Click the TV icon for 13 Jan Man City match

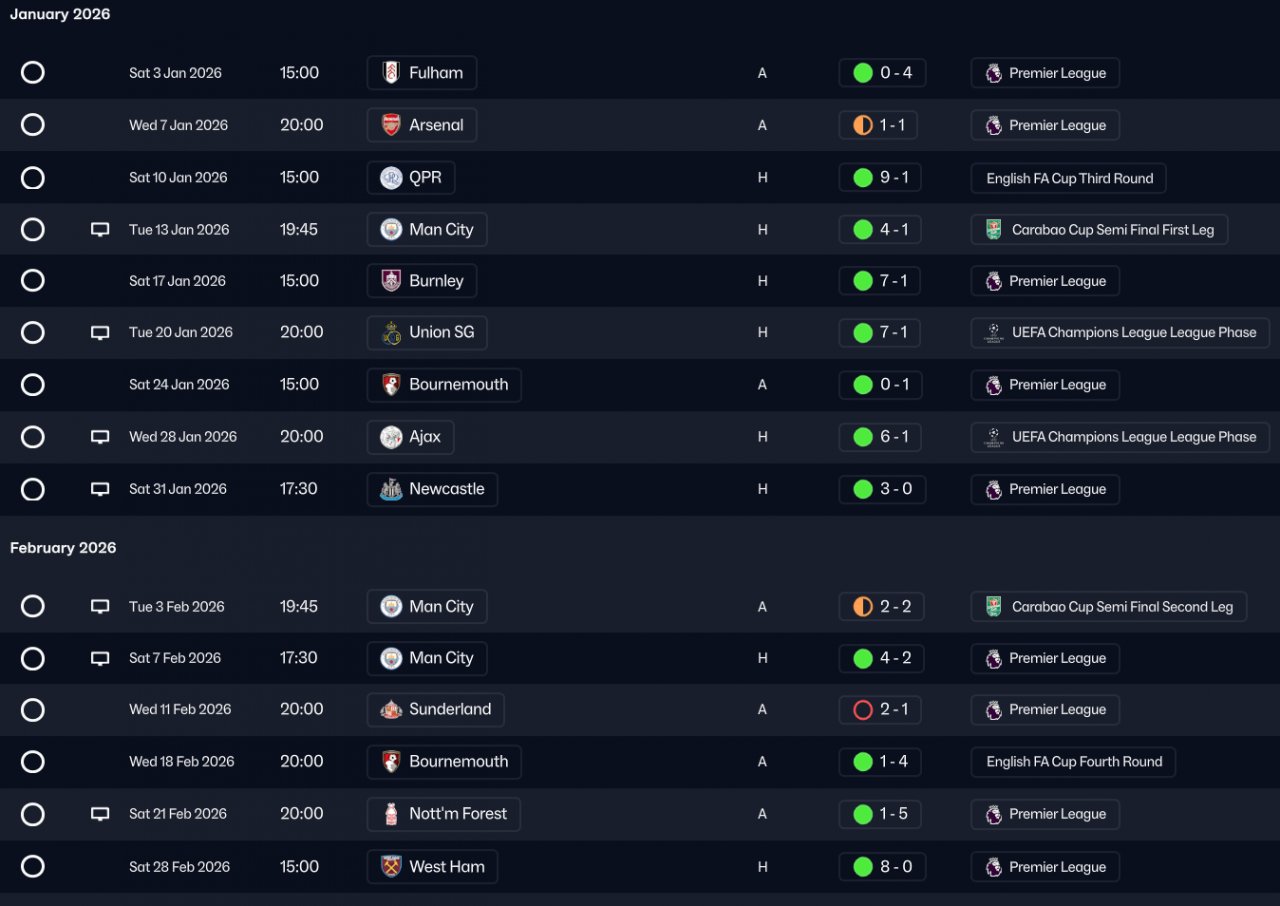click(100, 230)
